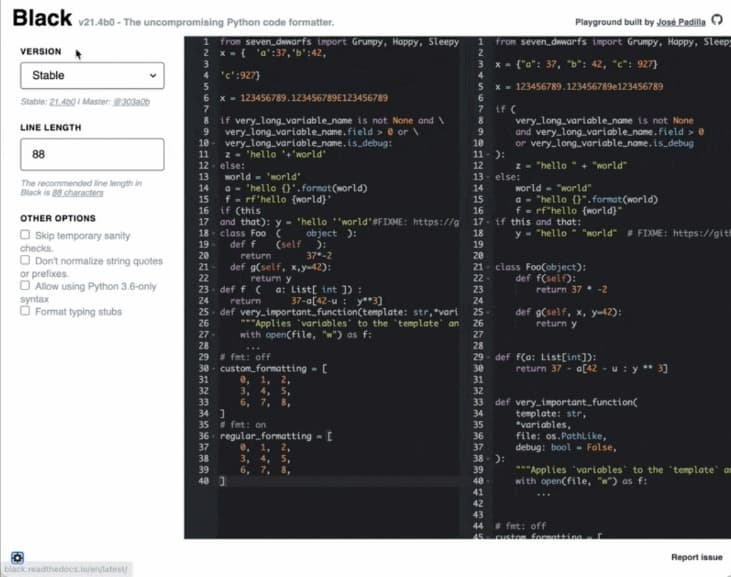Click output line 12 z = "hello " + "world"

pos(571,165)
